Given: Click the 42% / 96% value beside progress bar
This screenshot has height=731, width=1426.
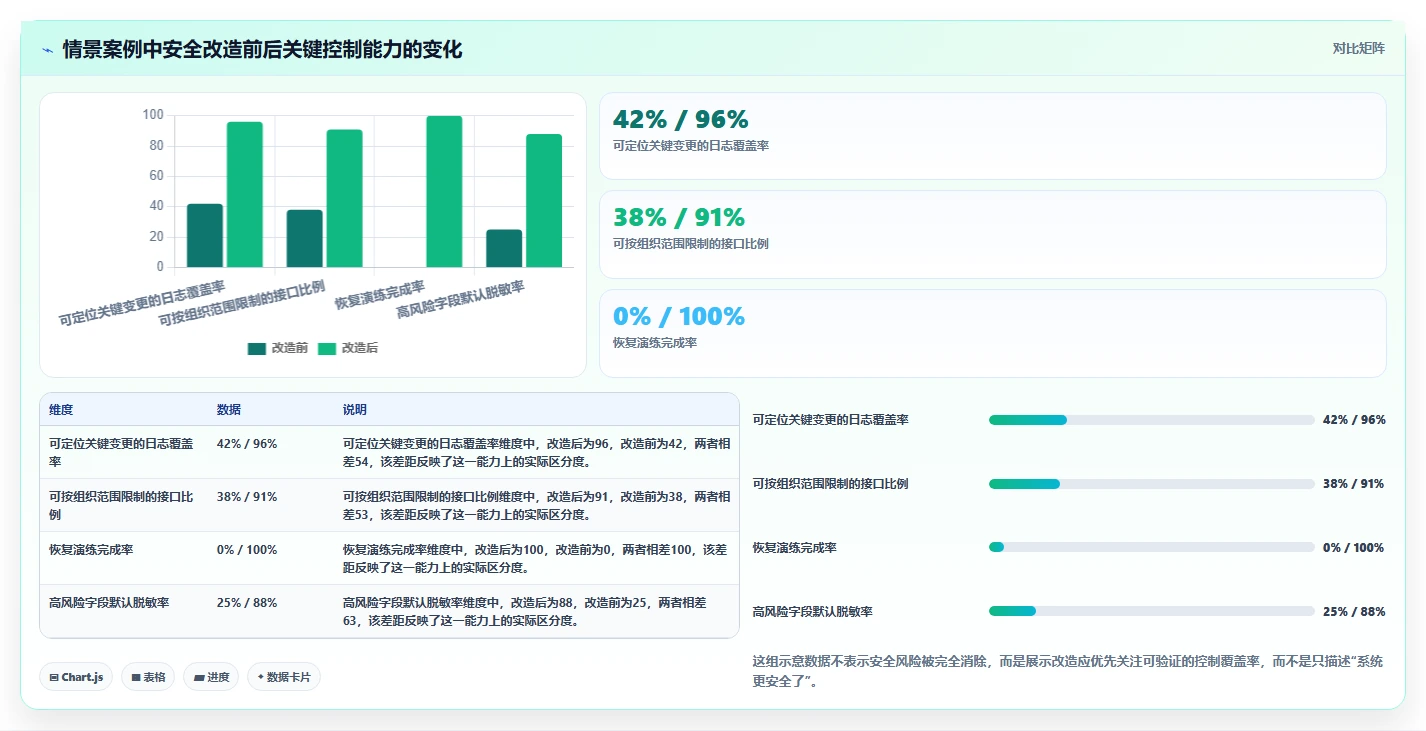Looking at the screenshot, I should tap(1354, 420).
